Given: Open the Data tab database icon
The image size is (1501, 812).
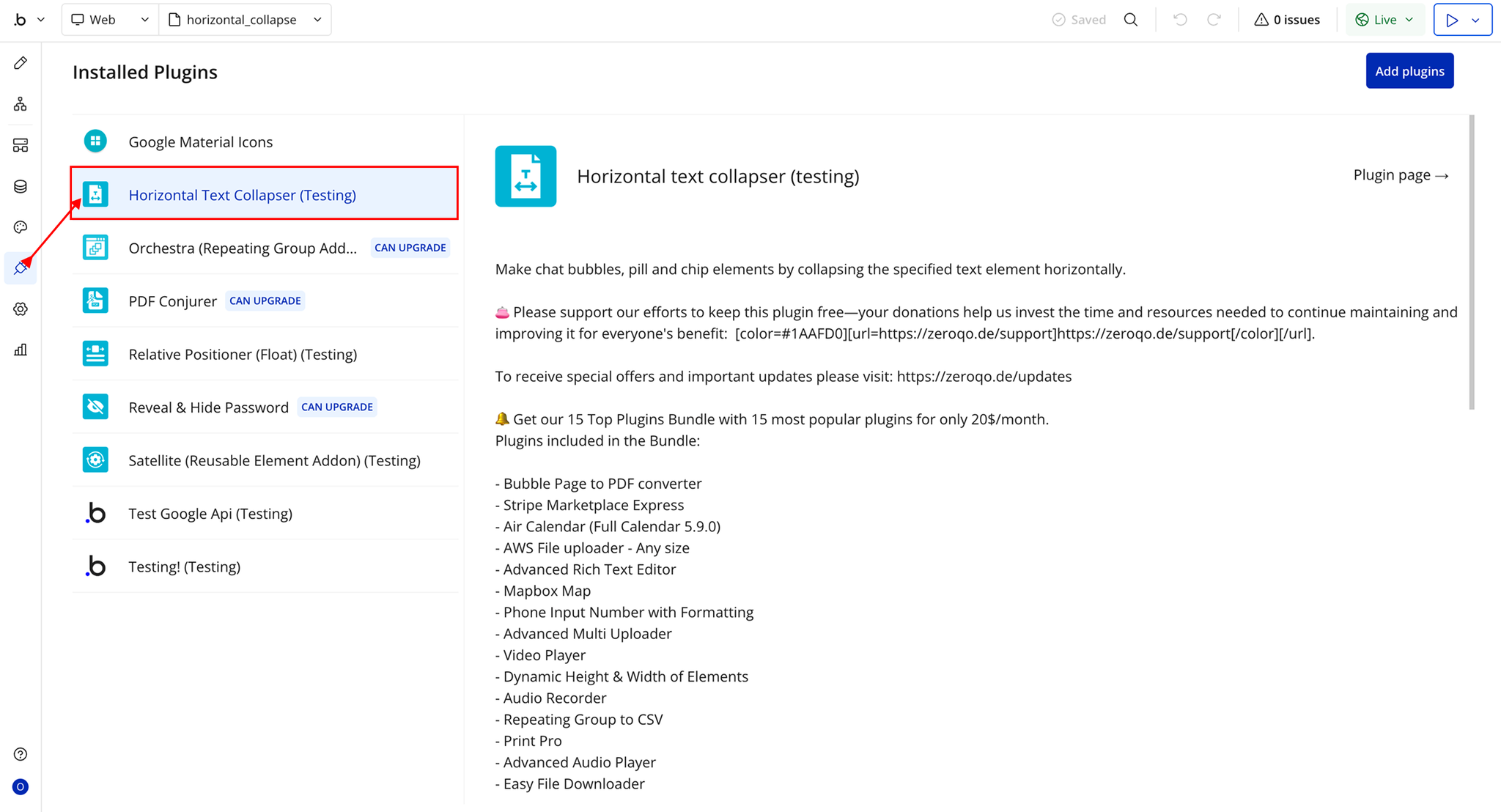Looking at the screenshot, I should pos(21,186).
